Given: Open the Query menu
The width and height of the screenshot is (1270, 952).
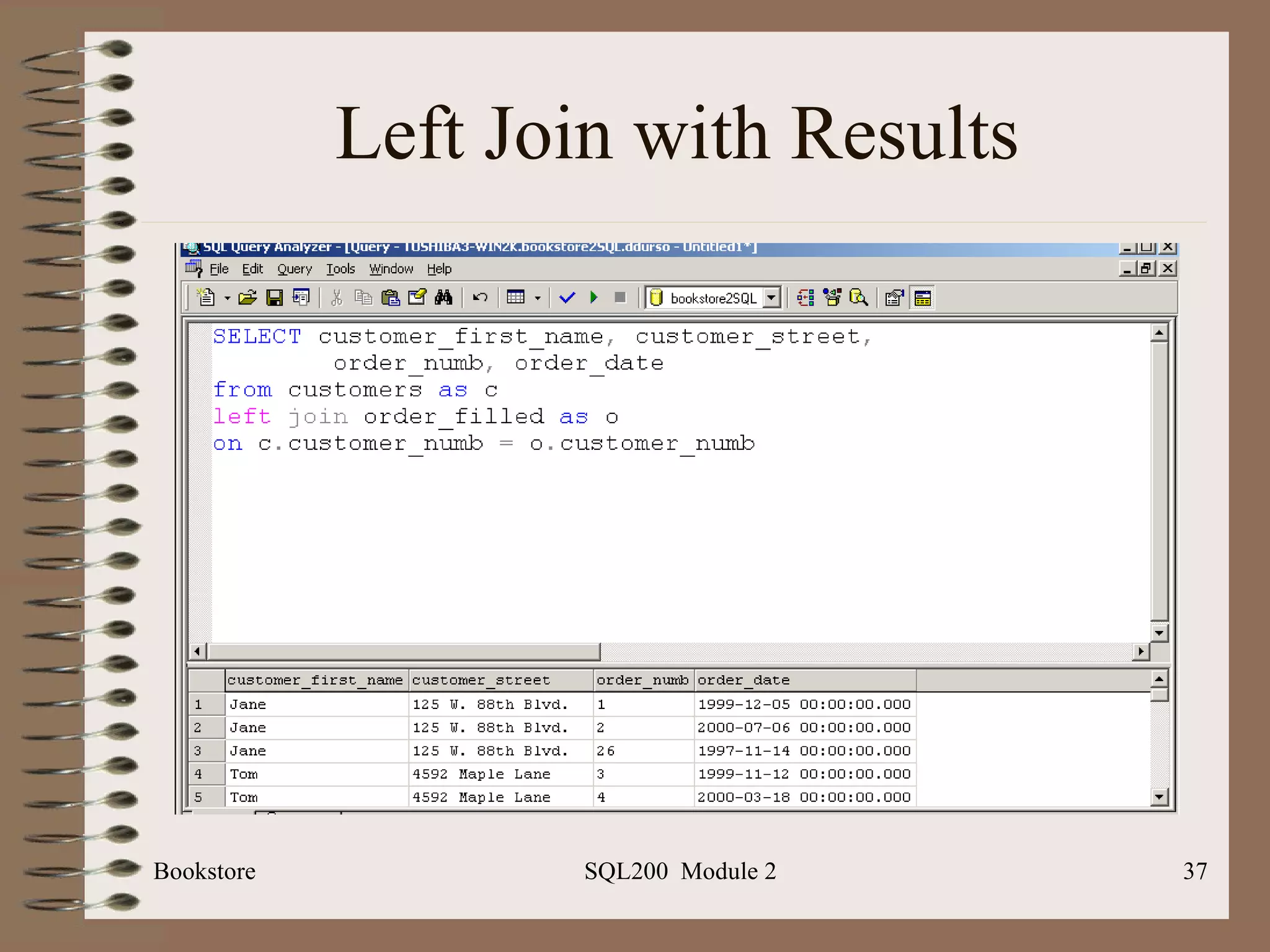Looking at the screenshot, I should [x=295, y=269].
